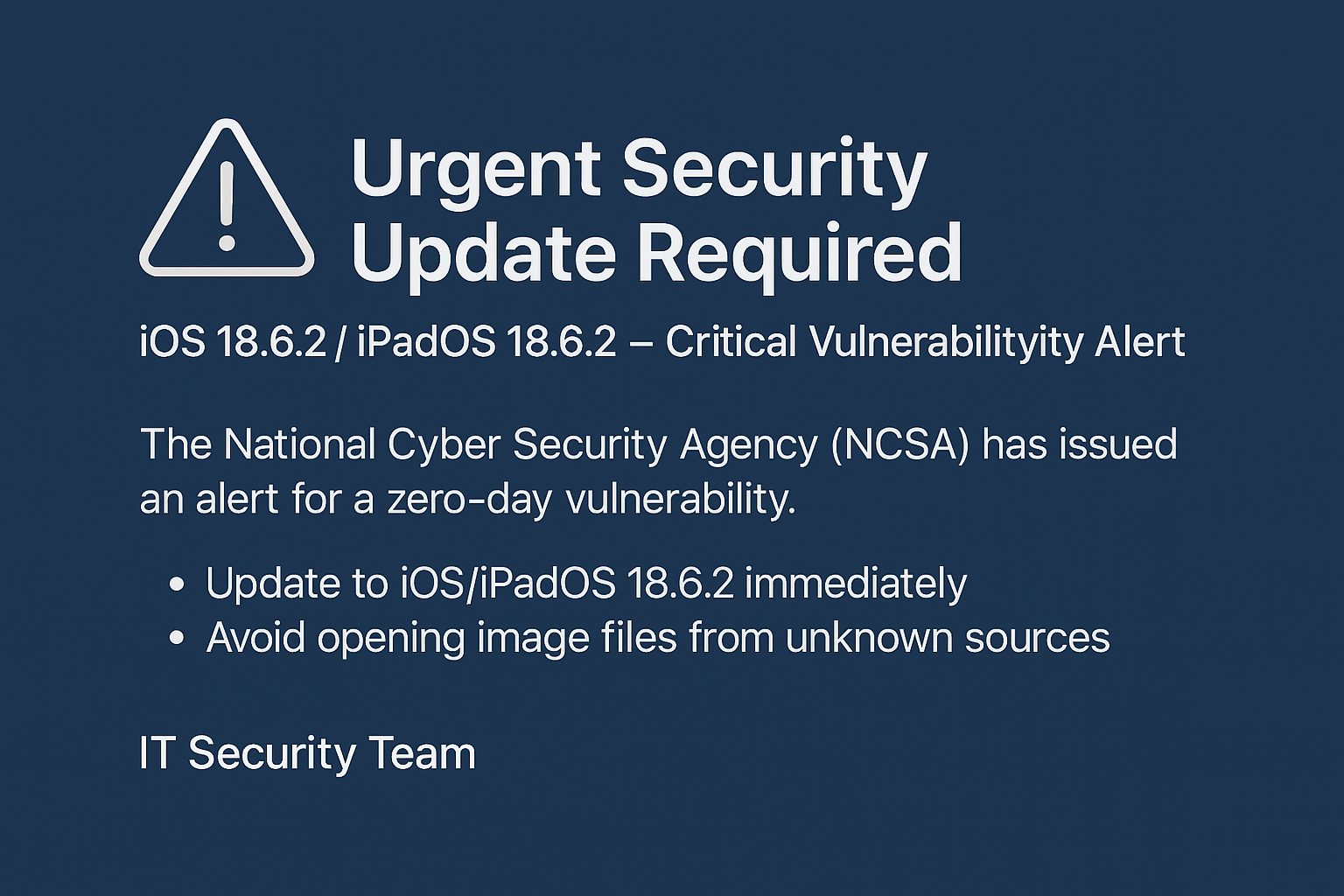
Task: Click the exclamation mark inside the triangle
Action: click(x=227, y=206)
